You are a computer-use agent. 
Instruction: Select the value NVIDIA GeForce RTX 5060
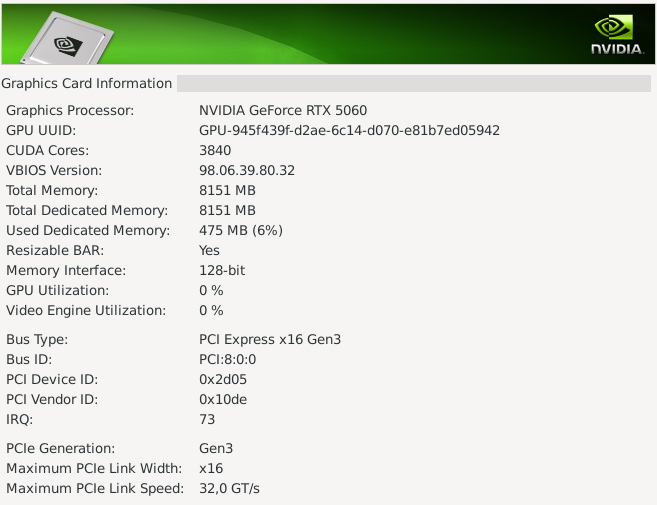click(x=283, y=111)
